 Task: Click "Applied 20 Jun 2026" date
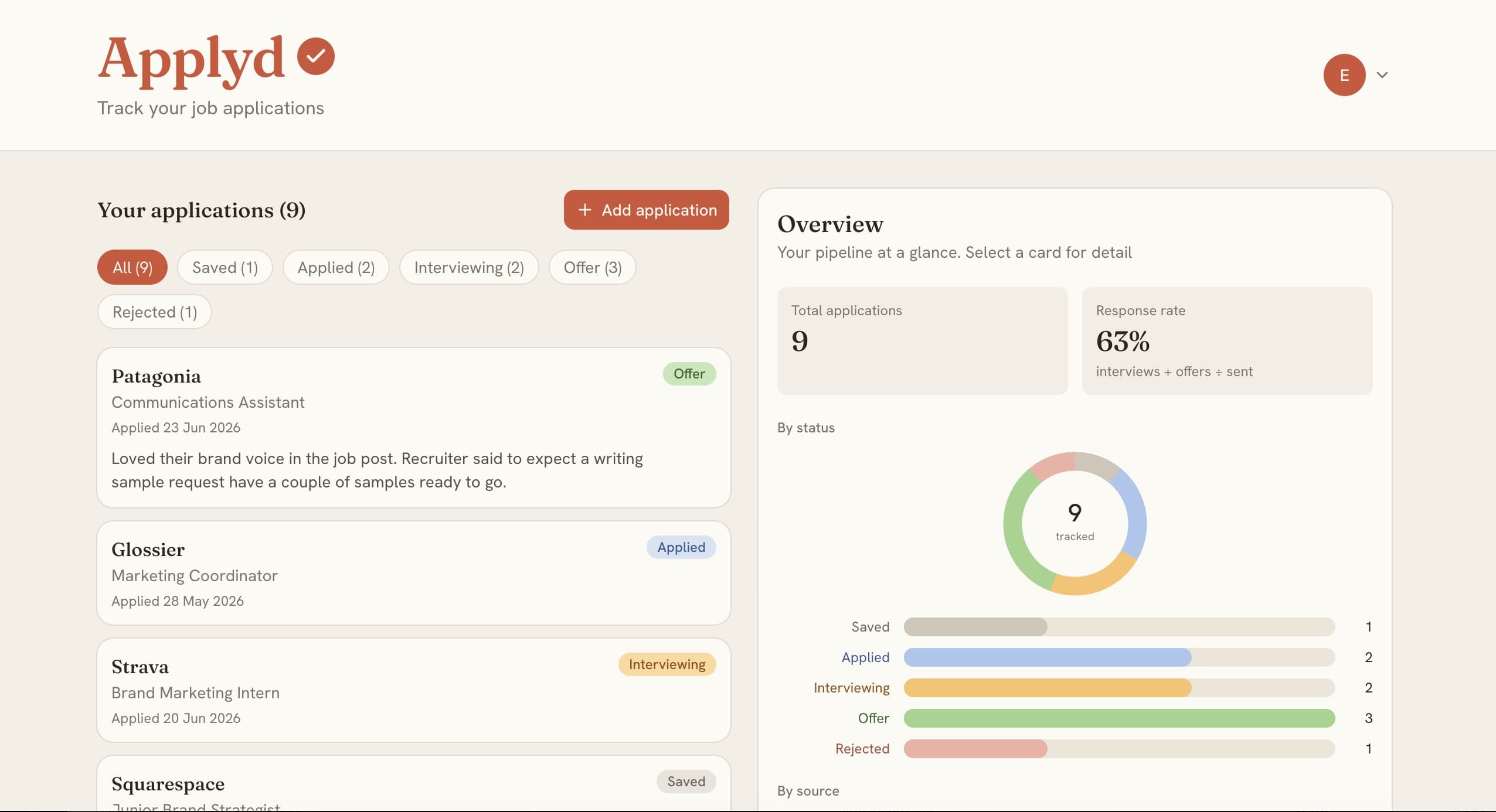tap(176, 718)
